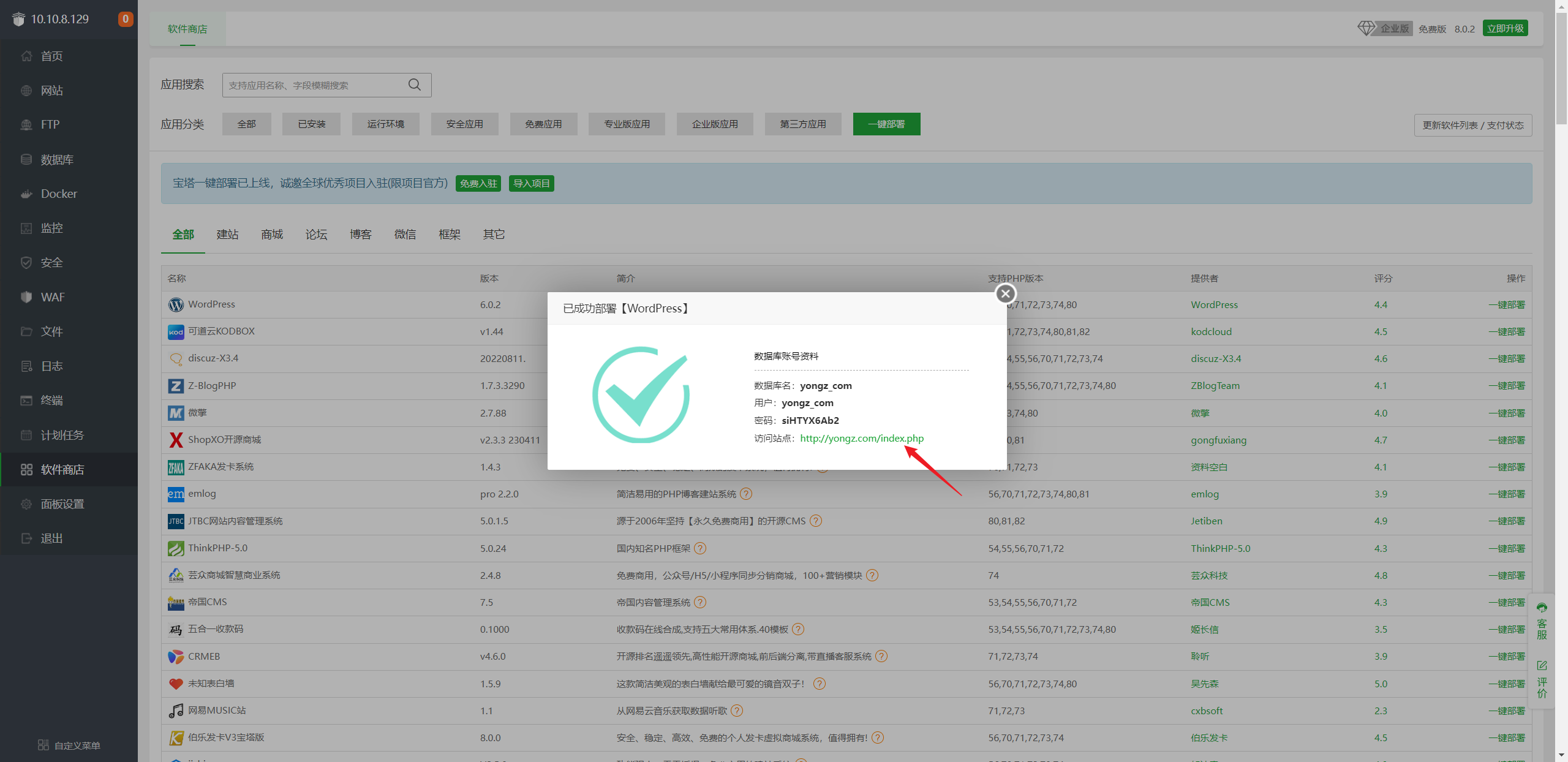The image size is (1568, 762).
Task: Click 一键部署 for the CRMEB row
Action: coord(1507,657)
